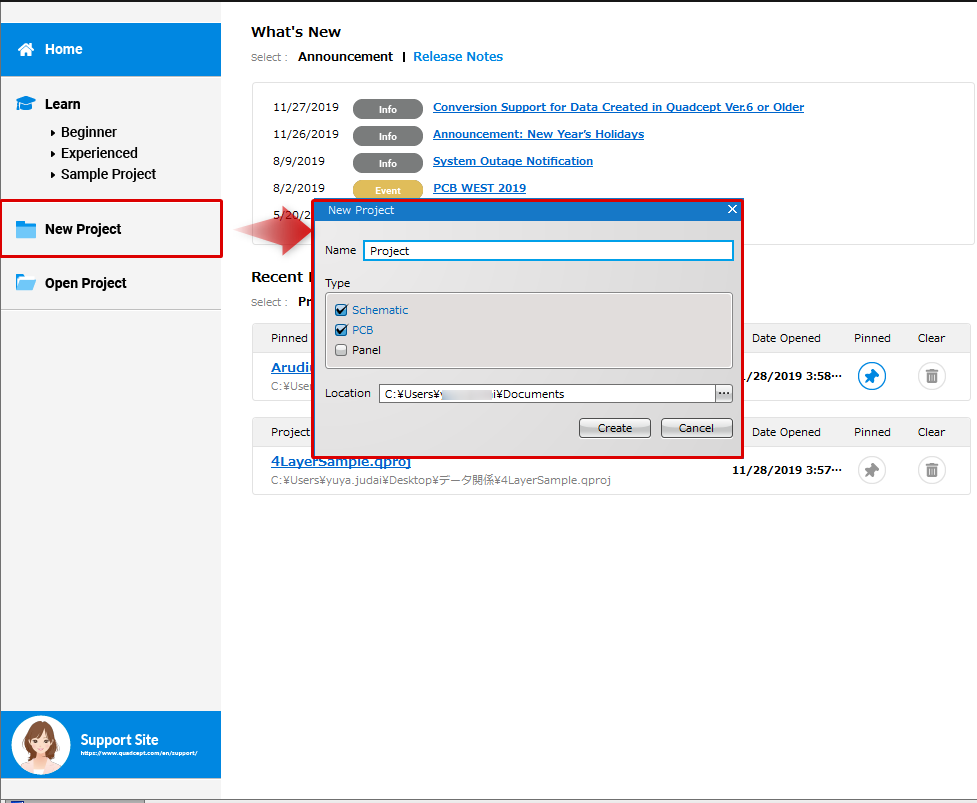Pin the 4LayerSample.qproj project
This screenshot has width=977, height=803.
(x=872, y=470)
